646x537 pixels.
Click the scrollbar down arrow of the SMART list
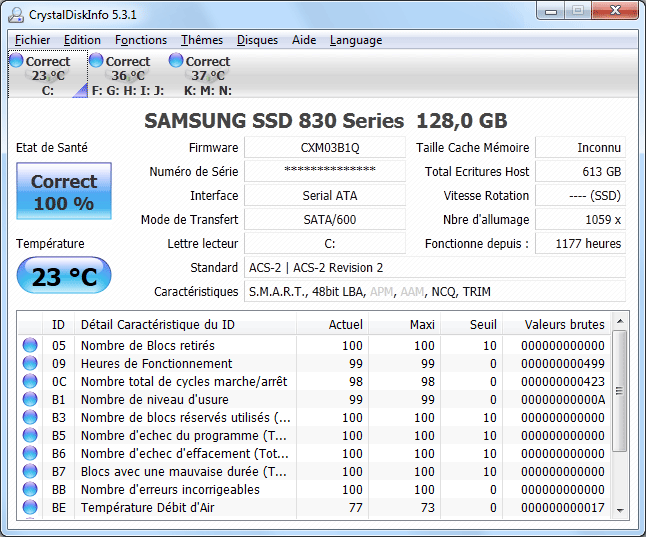[x=620, y=511]
